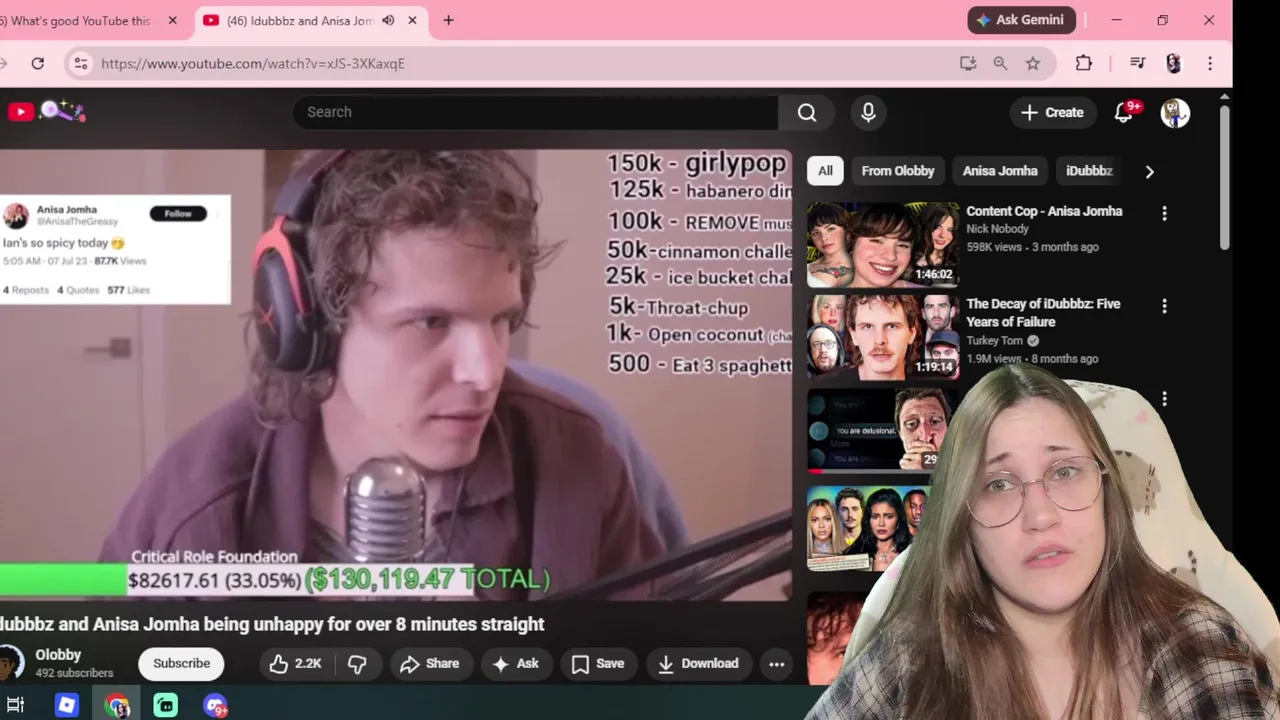Install app icon in address bar
The height and width of the screenshot is (720, 1280).
[x=967, y=63]
